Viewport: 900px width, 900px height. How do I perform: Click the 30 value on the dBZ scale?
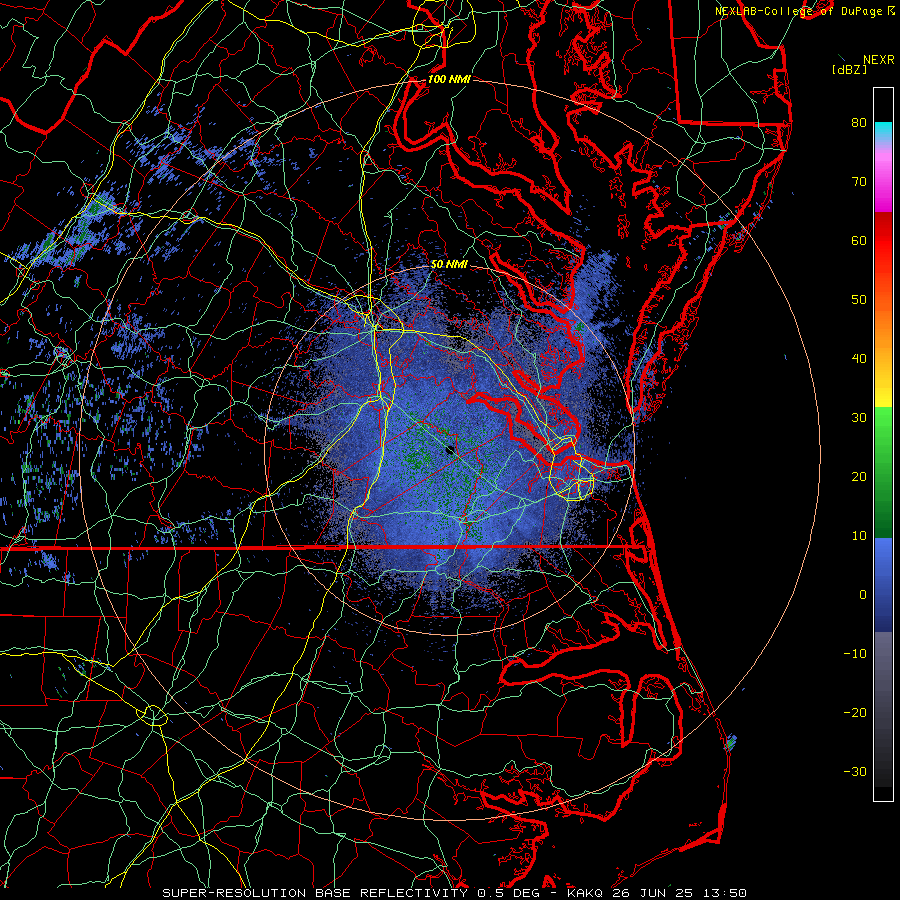(859, 417)
